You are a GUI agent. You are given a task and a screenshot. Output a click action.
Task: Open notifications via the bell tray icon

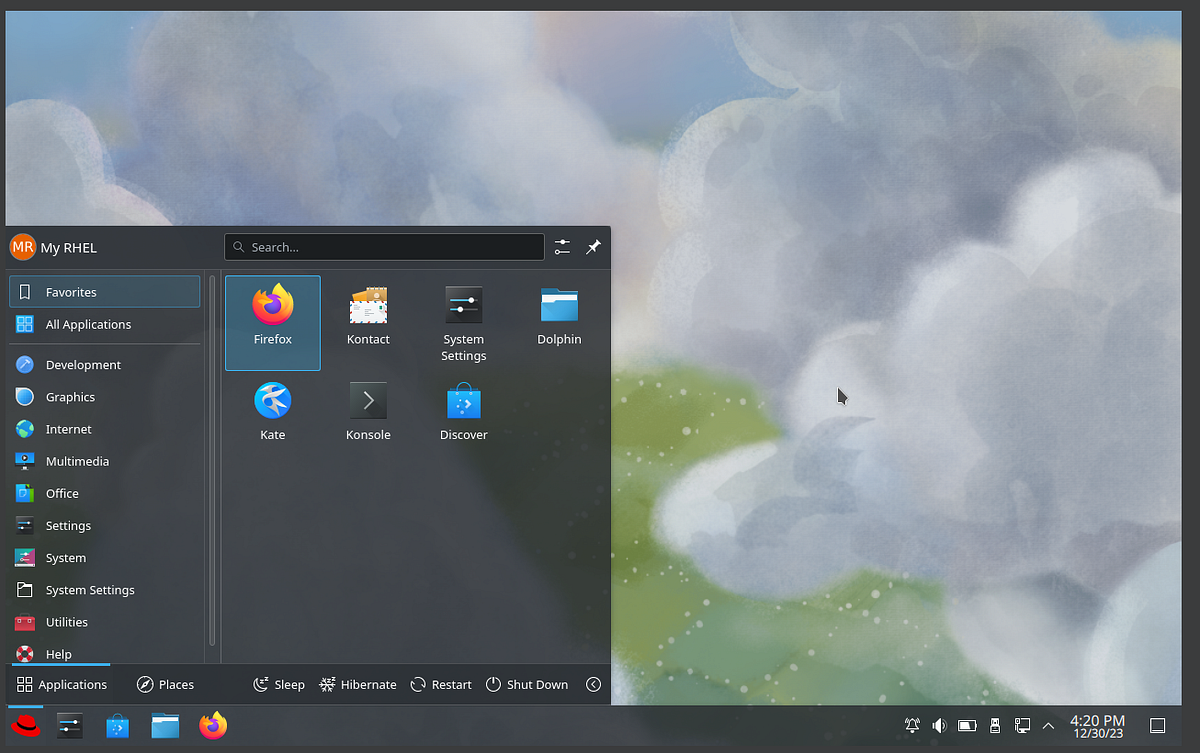(911, 725)
